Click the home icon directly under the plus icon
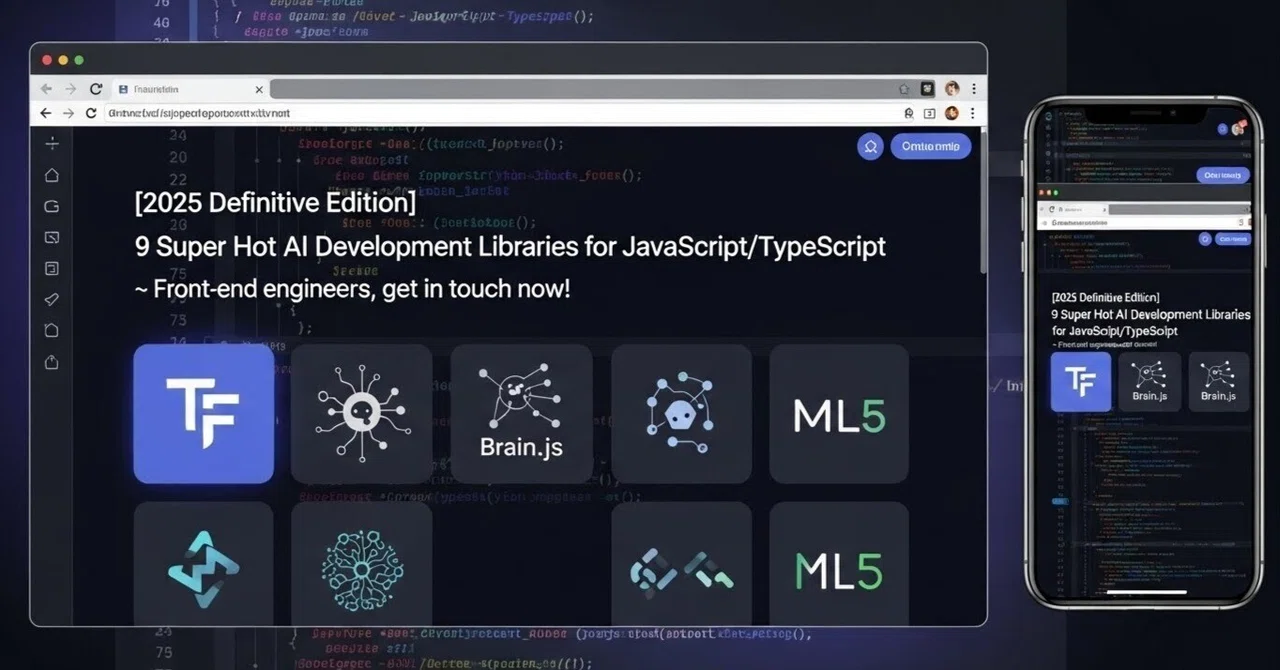 click(x=52, y=175)
